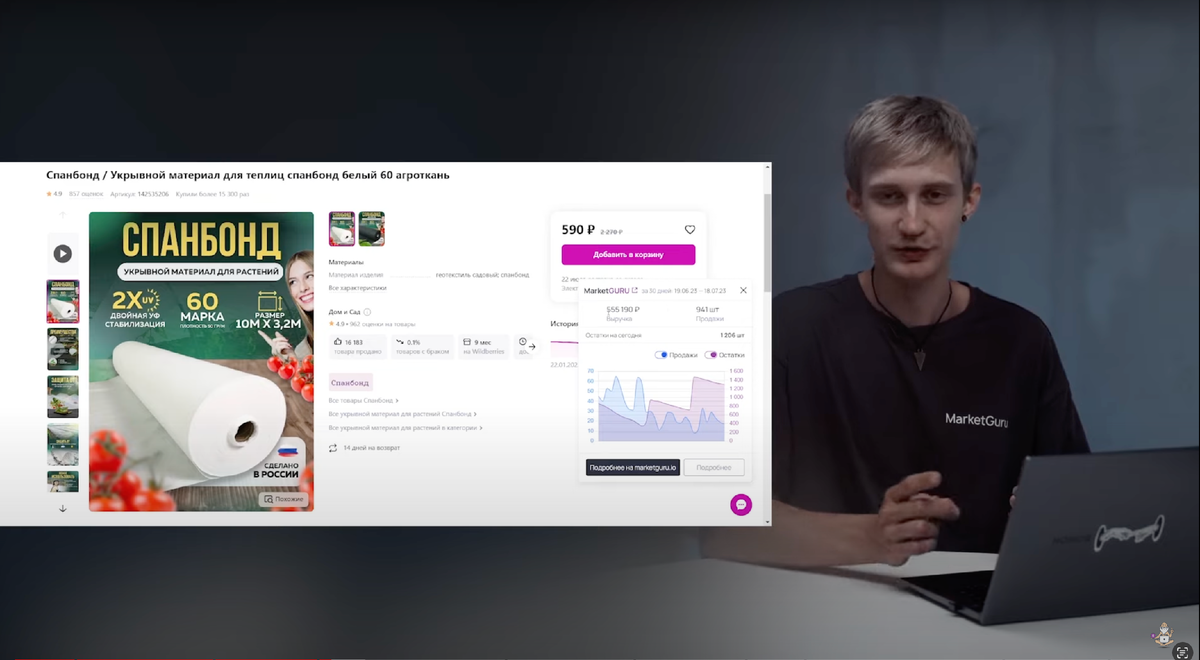1200x660 pixels.
Task: Select the white roll color variant thumbnail
Action: tap(342, 229)
